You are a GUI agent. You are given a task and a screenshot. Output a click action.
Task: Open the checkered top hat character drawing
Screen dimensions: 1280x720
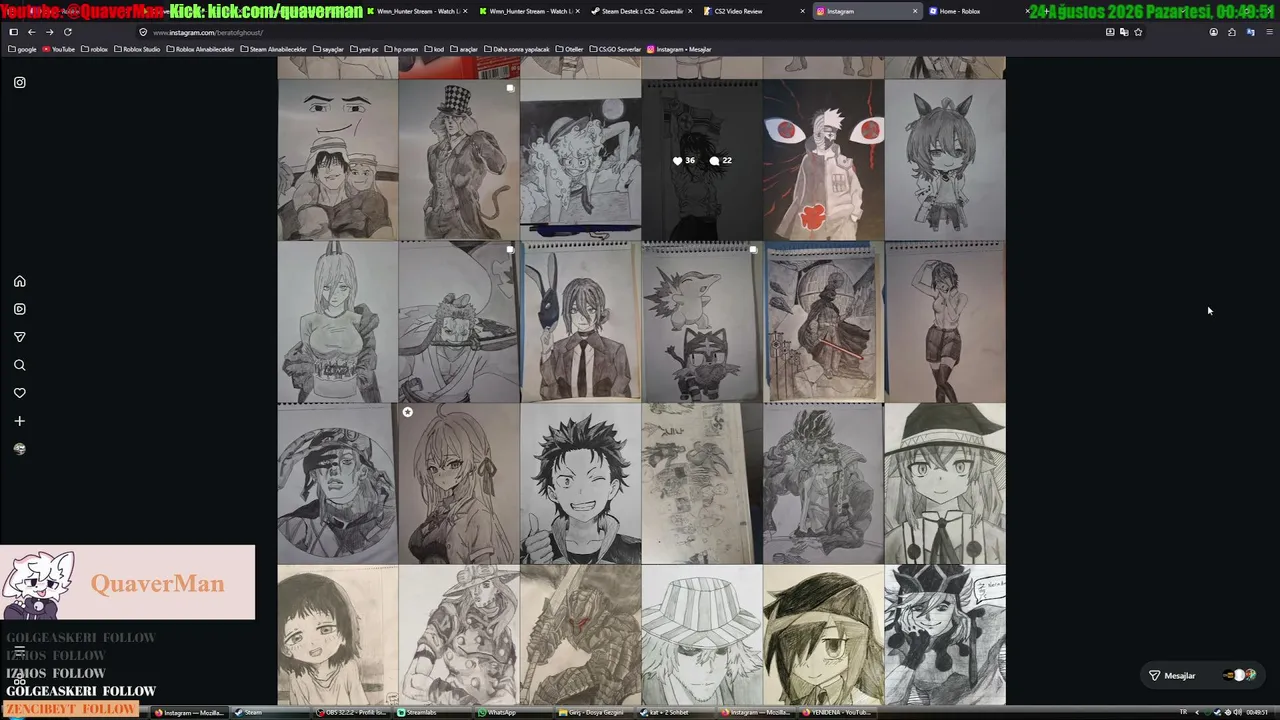pos(458,160)
